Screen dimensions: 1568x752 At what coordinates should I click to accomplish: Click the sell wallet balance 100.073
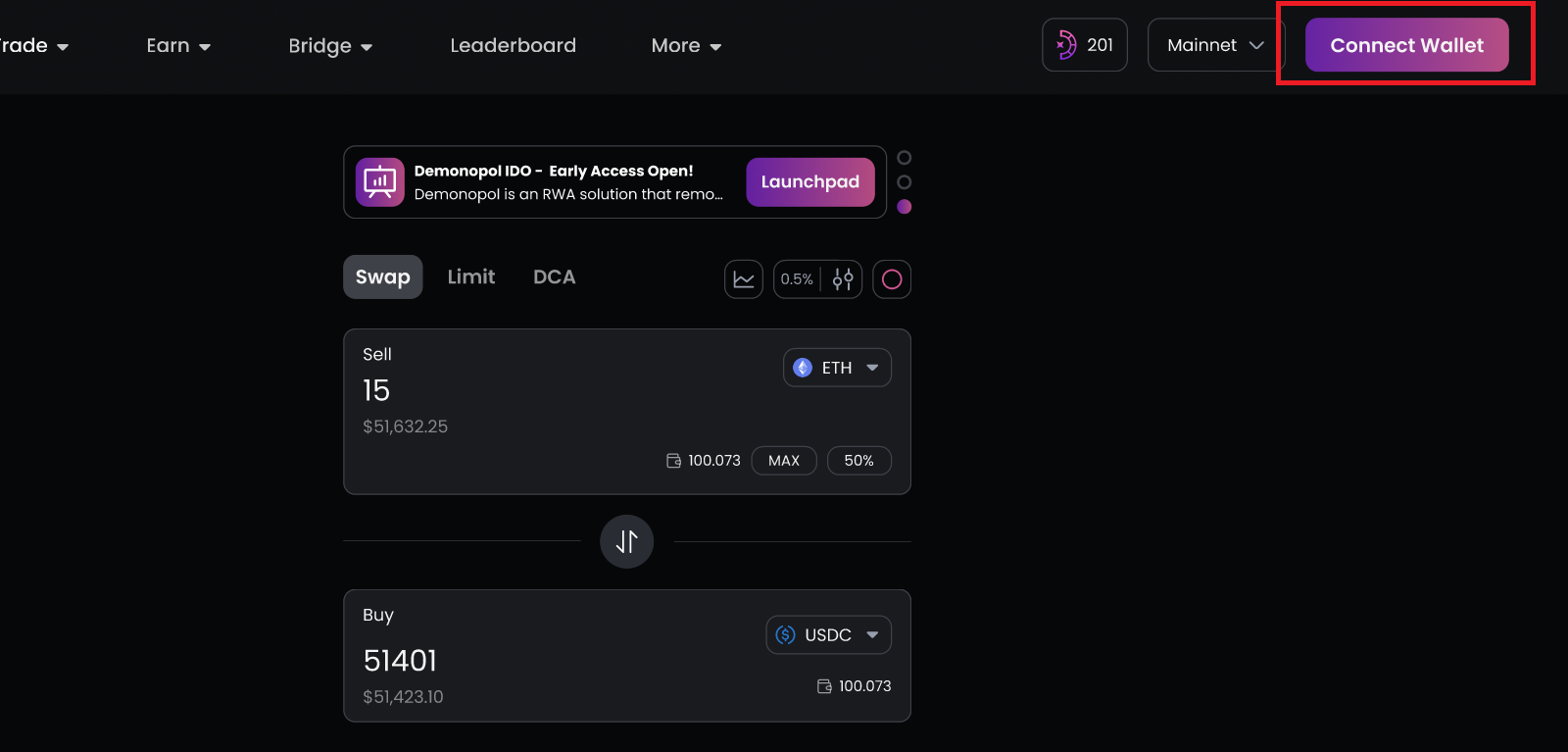[714, 461]
